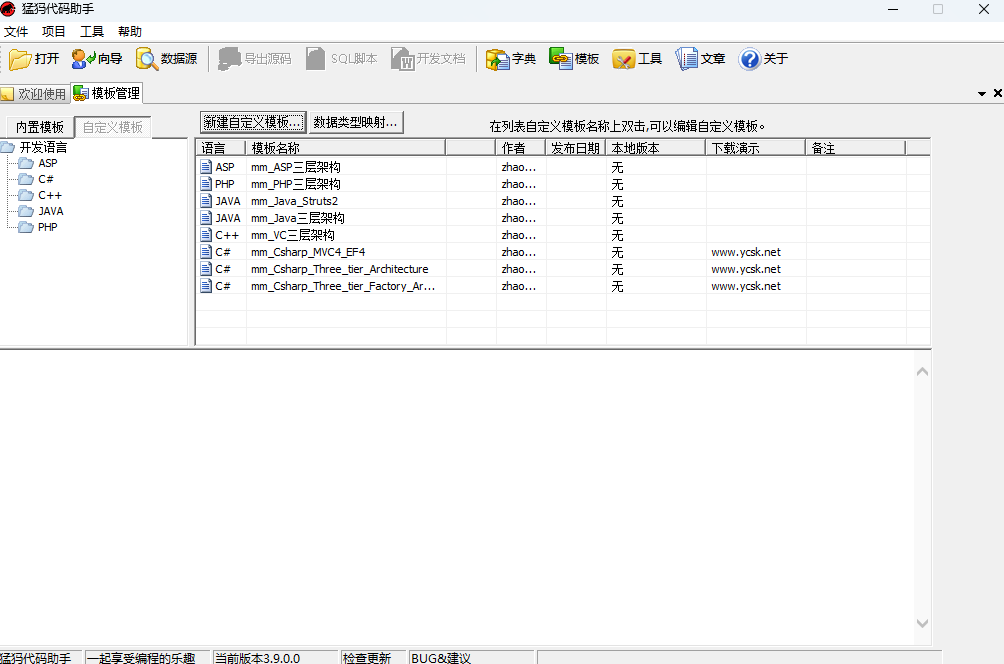Click the 新建自定义模板 button
This screenshot has height=664, width=1004.
[253, 122]
